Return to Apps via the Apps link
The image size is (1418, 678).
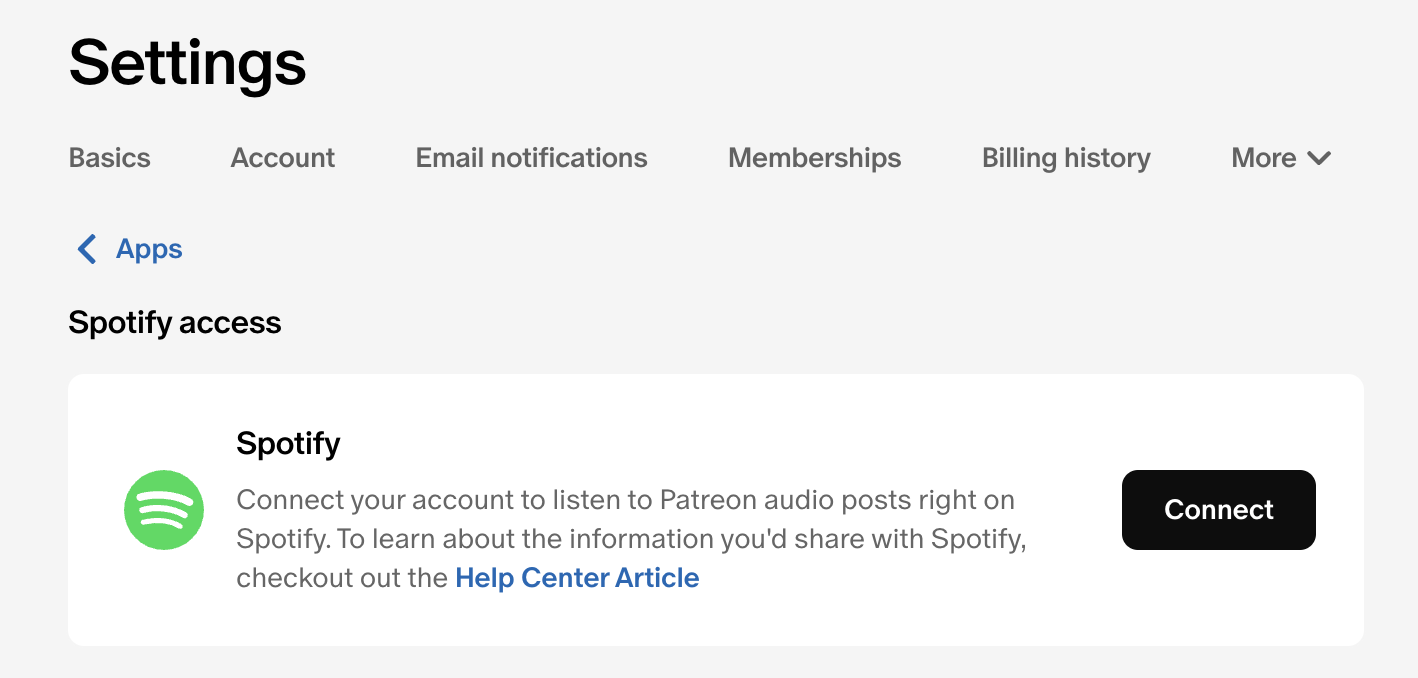pyautogui.click(x=149, y=249)
